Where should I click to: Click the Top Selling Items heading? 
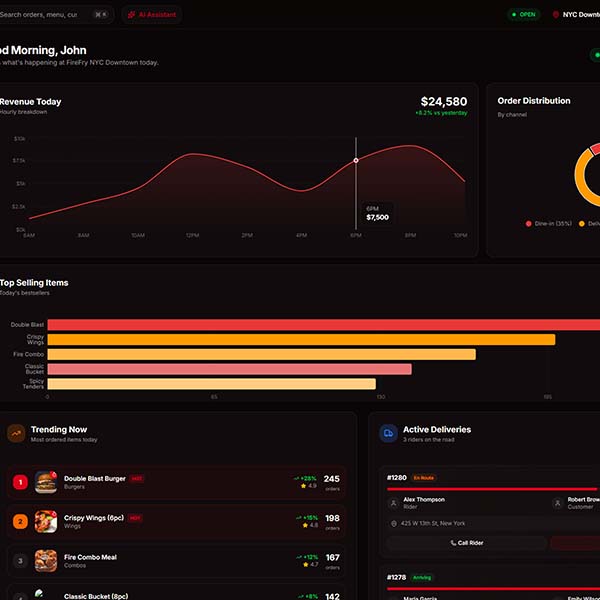34,283
